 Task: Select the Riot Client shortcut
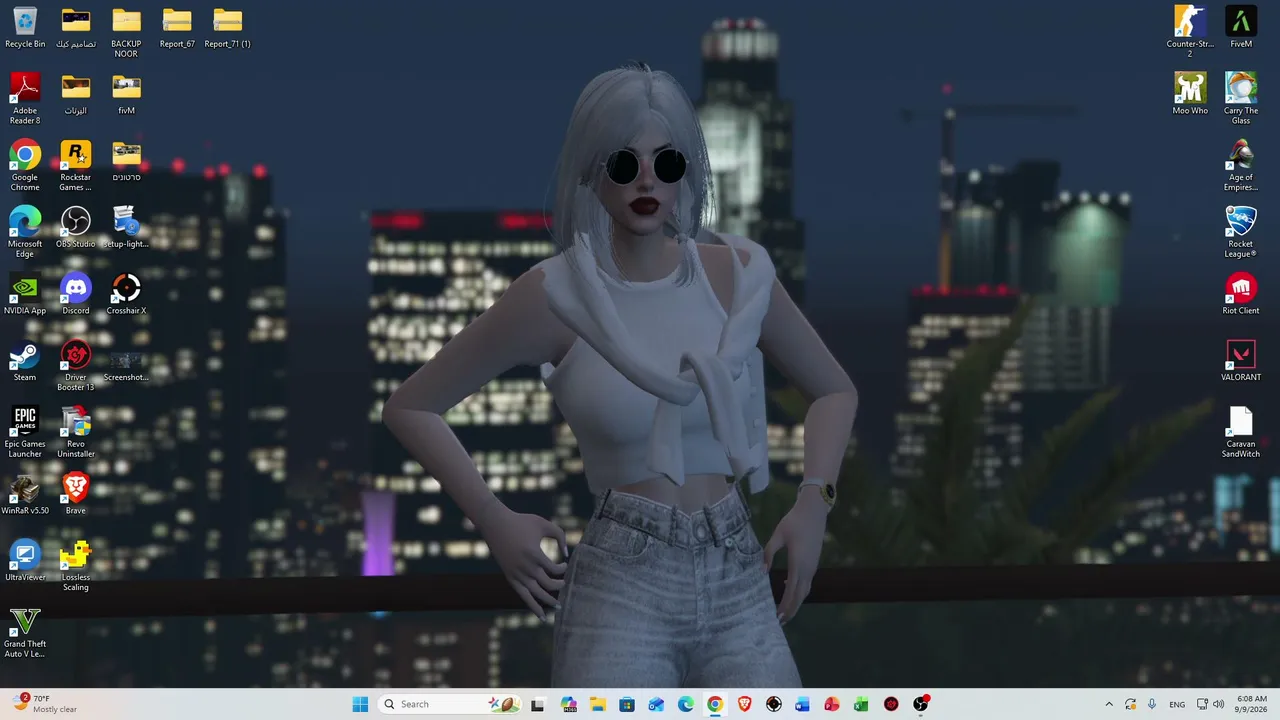1241,294
